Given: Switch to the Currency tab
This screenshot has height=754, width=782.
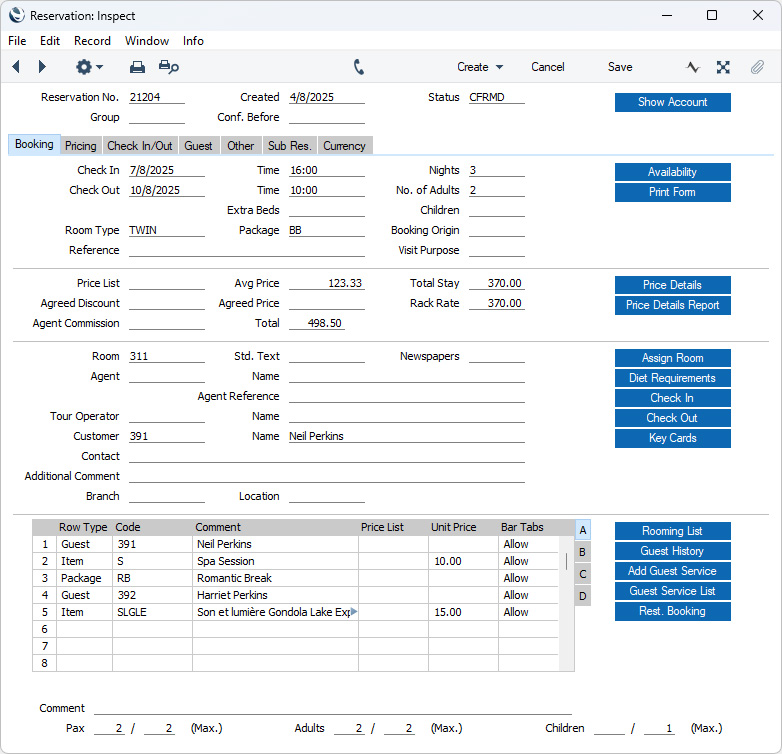Looking at the screenshot, I should (x=345, y=146).
